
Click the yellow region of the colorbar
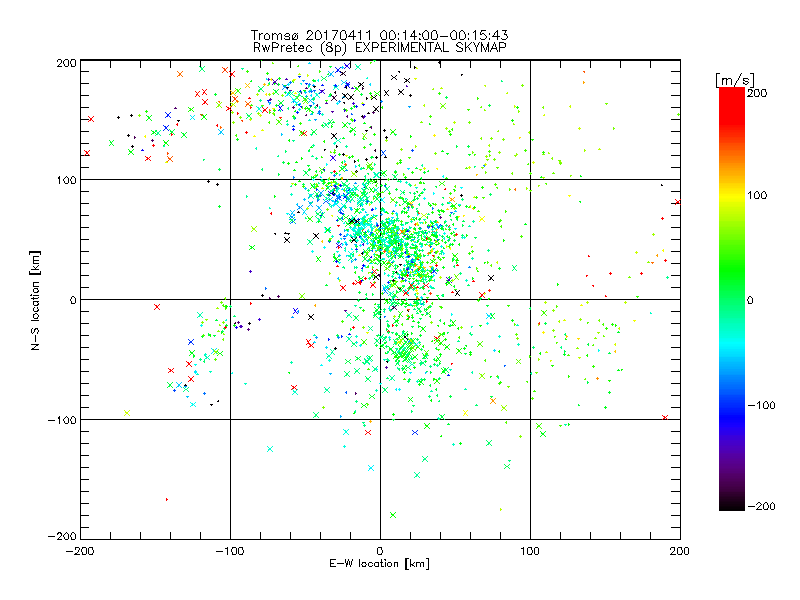click(x=732, y=196)
